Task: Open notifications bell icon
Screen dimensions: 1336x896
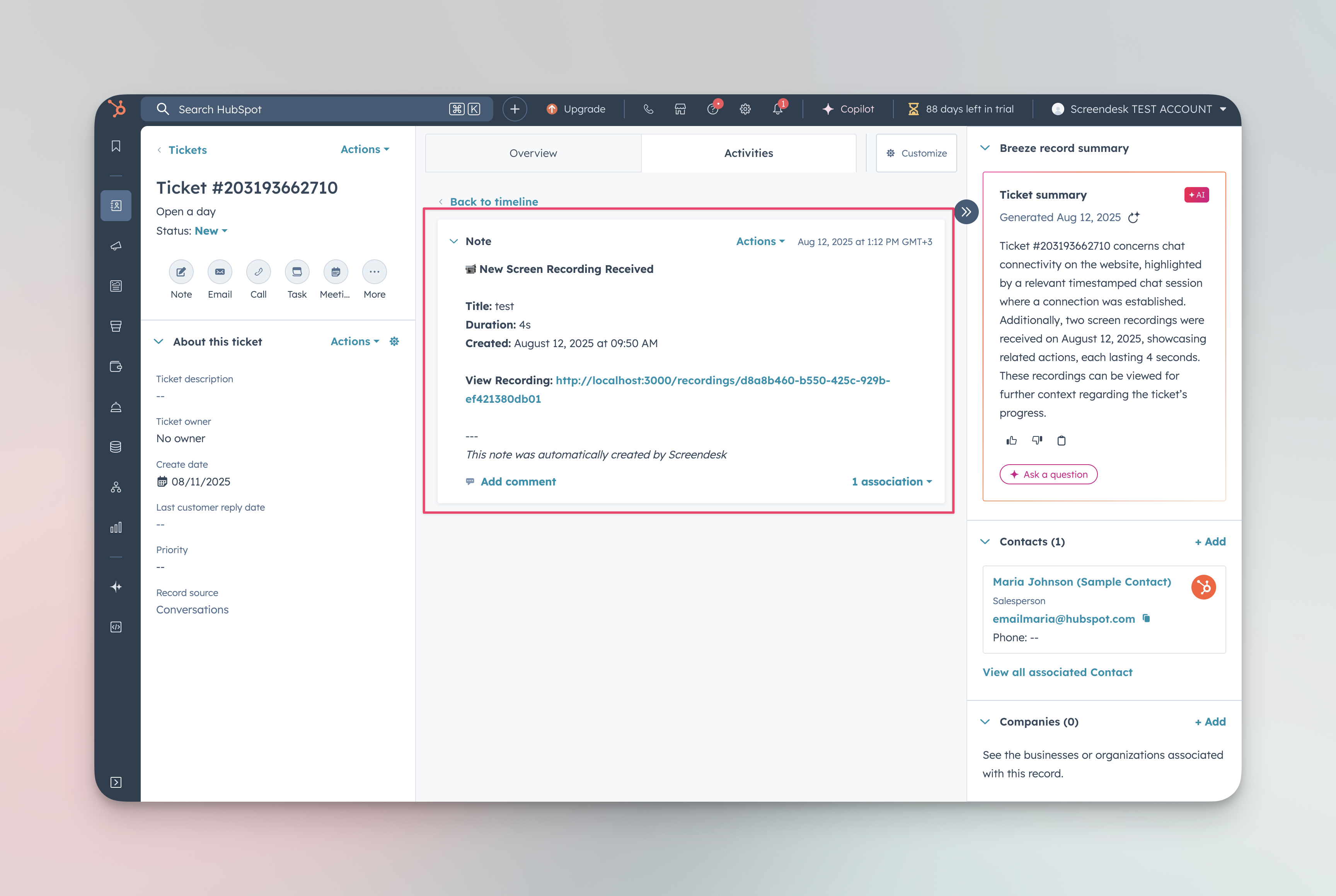Action: tap(778, 109)
